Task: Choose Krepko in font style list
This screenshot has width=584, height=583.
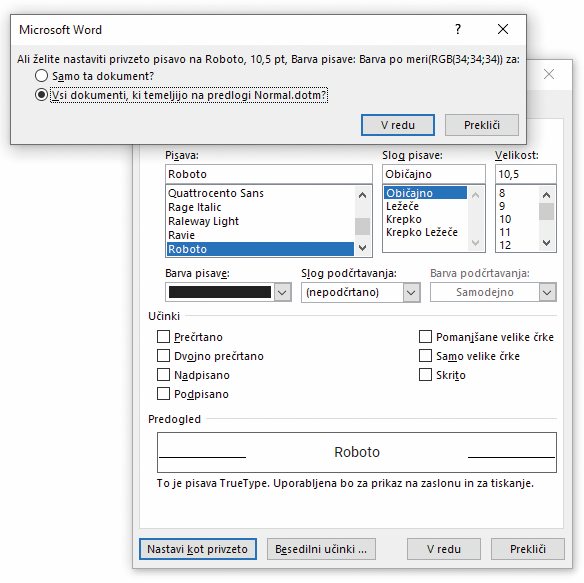Action: point(404,219)
